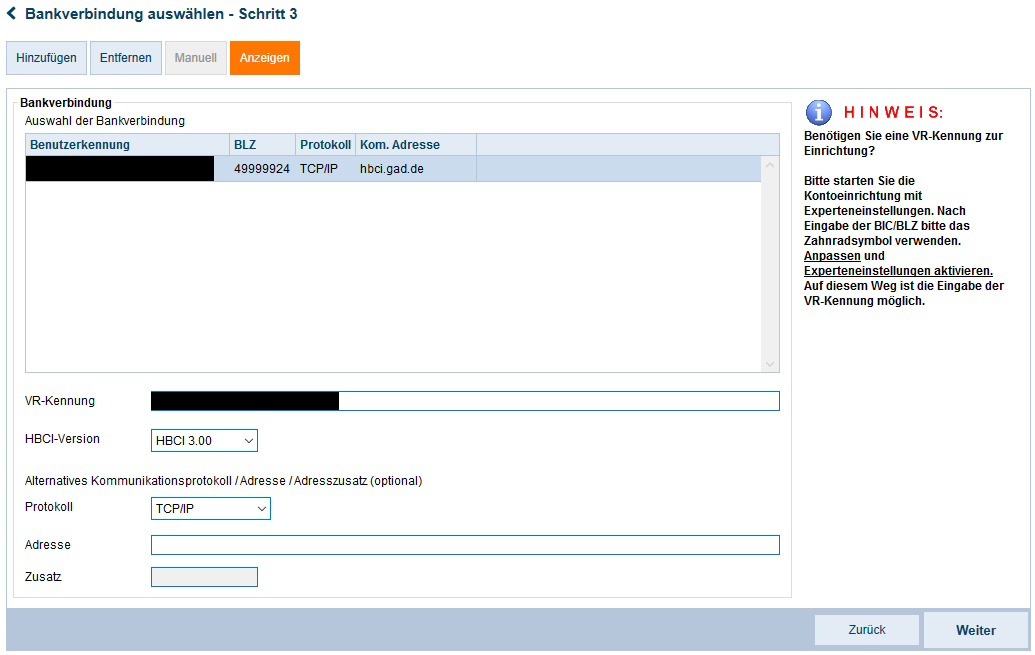Proceed with the Weiter button

coord(975,630)
